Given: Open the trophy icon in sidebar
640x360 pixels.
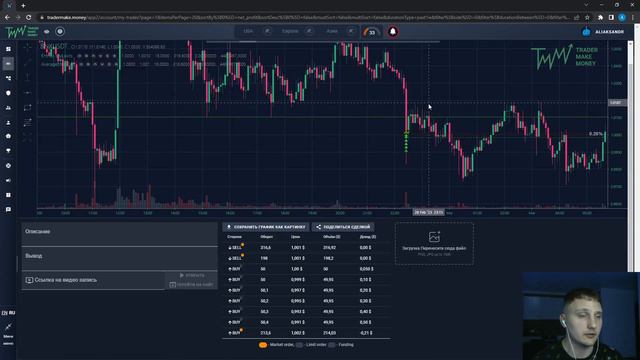Looking at the screenshot, I should point(8,151).
